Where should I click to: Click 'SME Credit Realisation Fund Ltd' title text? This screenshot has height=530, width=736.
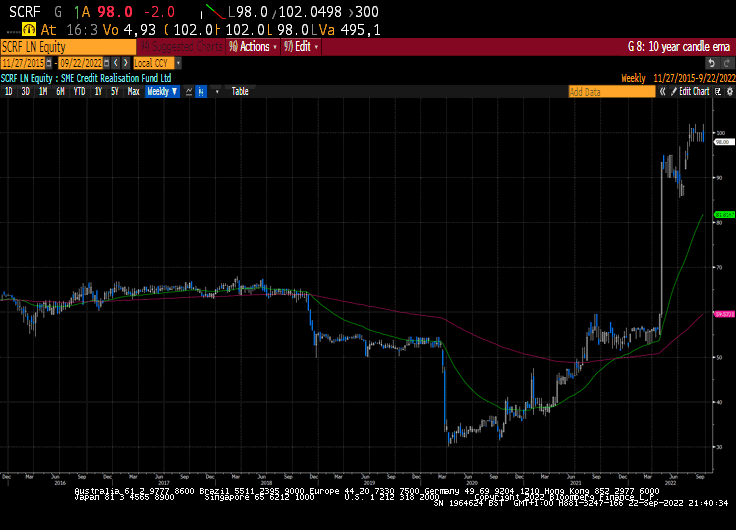tap(116, 78)
